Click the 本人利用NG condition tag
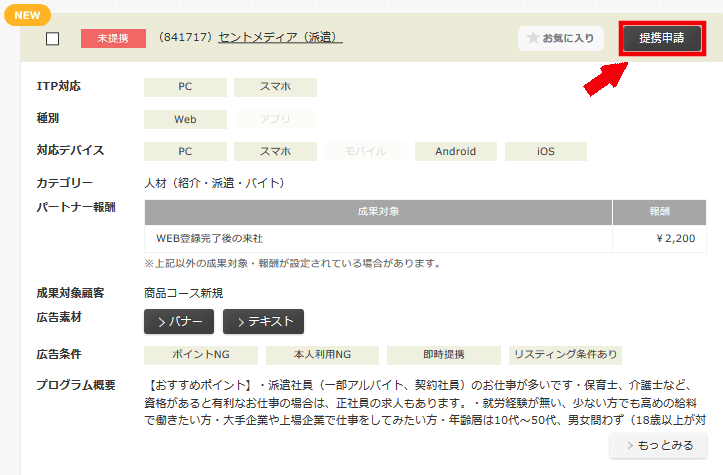The image size is (723, 475). point(322,355)
